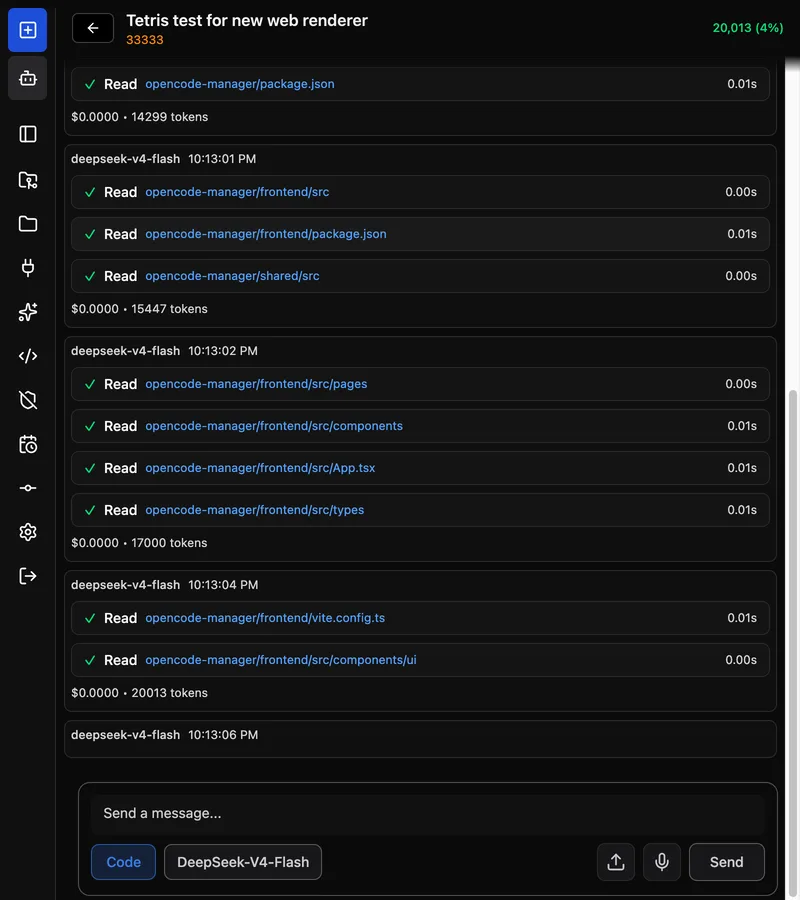Image resolution: width=800 pixels, height=900 pixels.
Task: Open the robot agent icon in sidebar
Action: click(28, 78)
